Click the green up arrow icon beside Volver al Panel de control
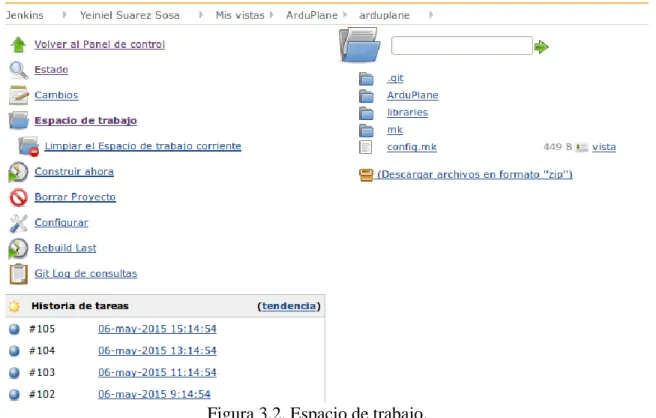This screenshot has width=656, height=418. [x=18, y=45]
